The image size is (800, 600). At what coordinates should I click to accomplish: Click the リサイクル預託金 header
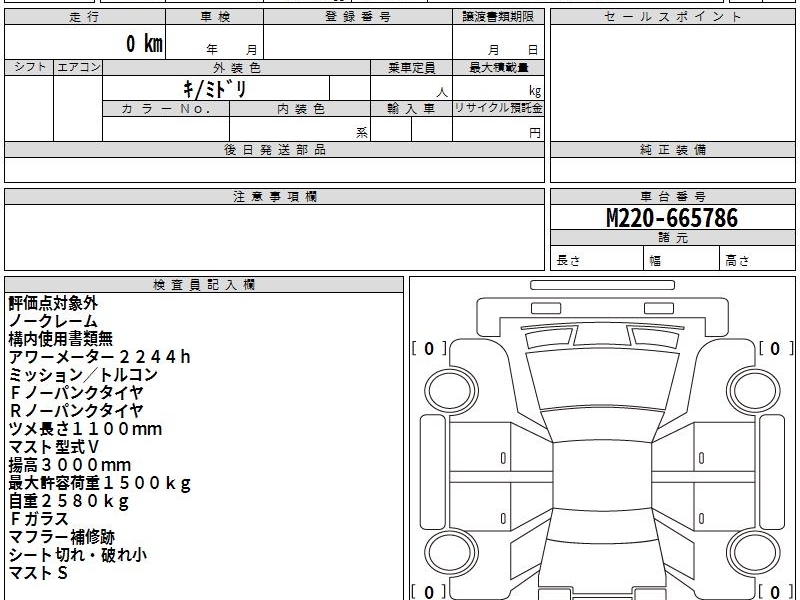498,109
